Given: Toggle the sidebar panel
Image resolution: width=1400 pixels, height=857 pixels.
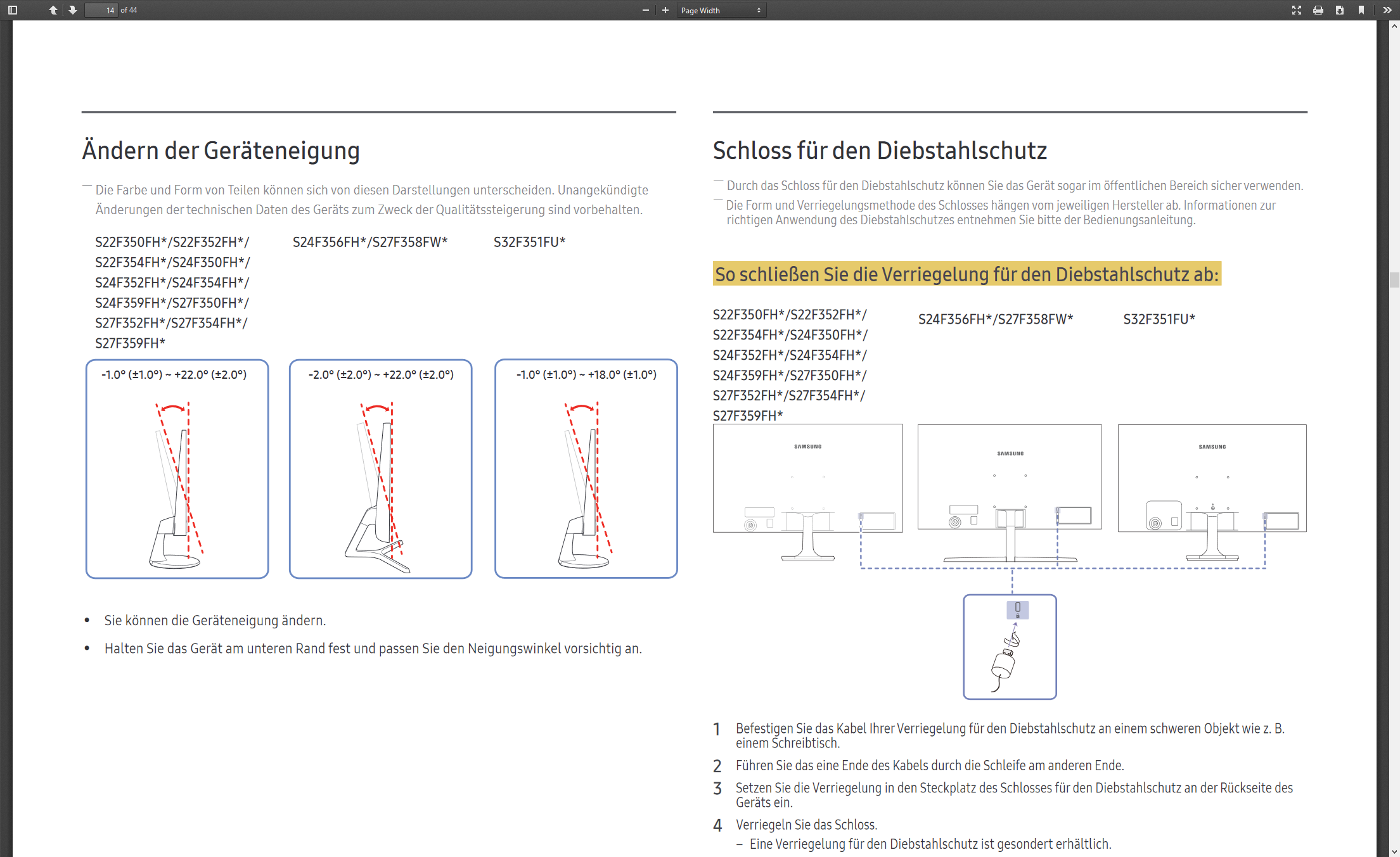Looking at the screenshot, I should 13,10.
